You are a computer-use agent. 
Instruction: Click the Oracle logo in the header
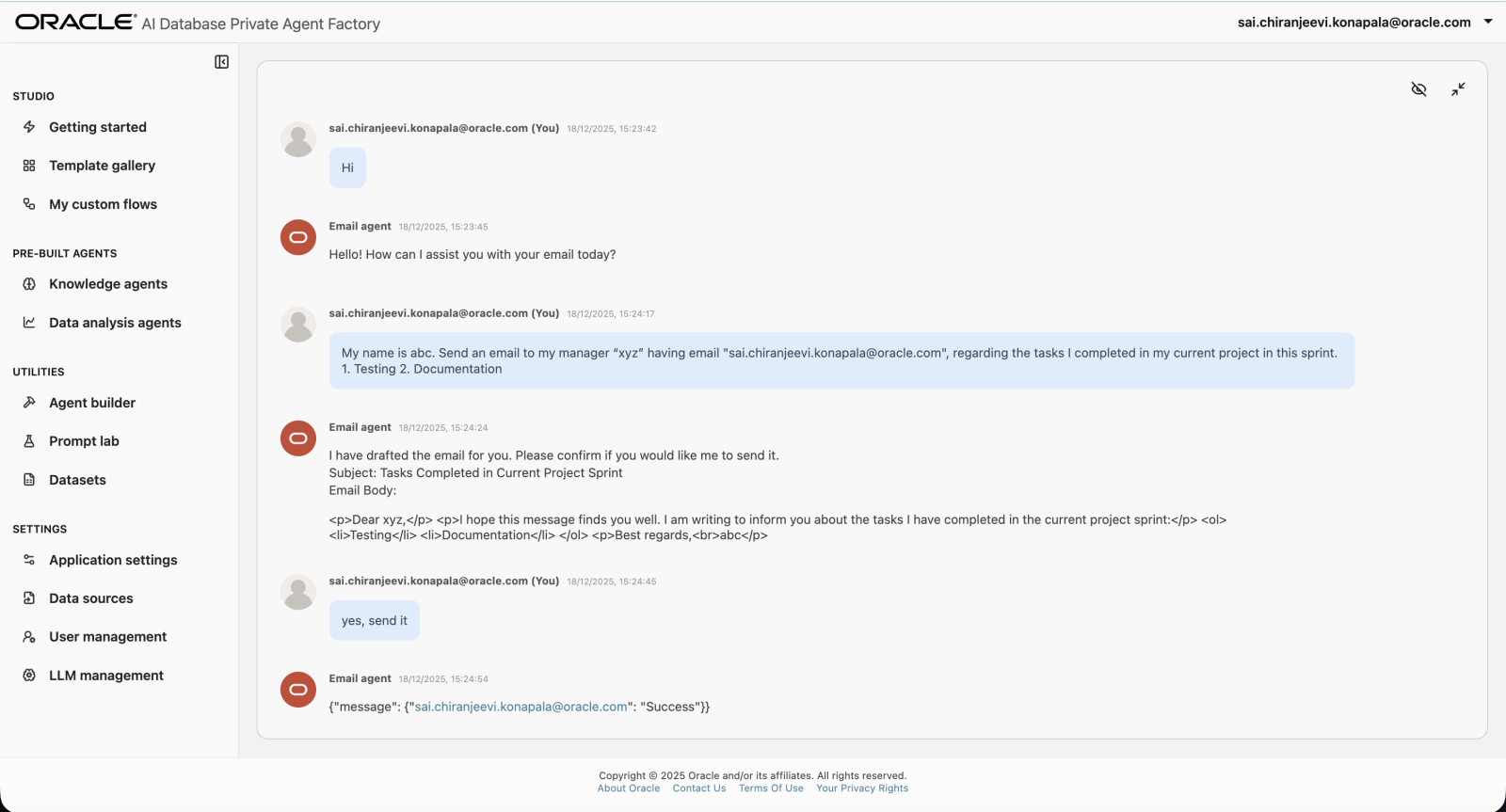point(75,23)
